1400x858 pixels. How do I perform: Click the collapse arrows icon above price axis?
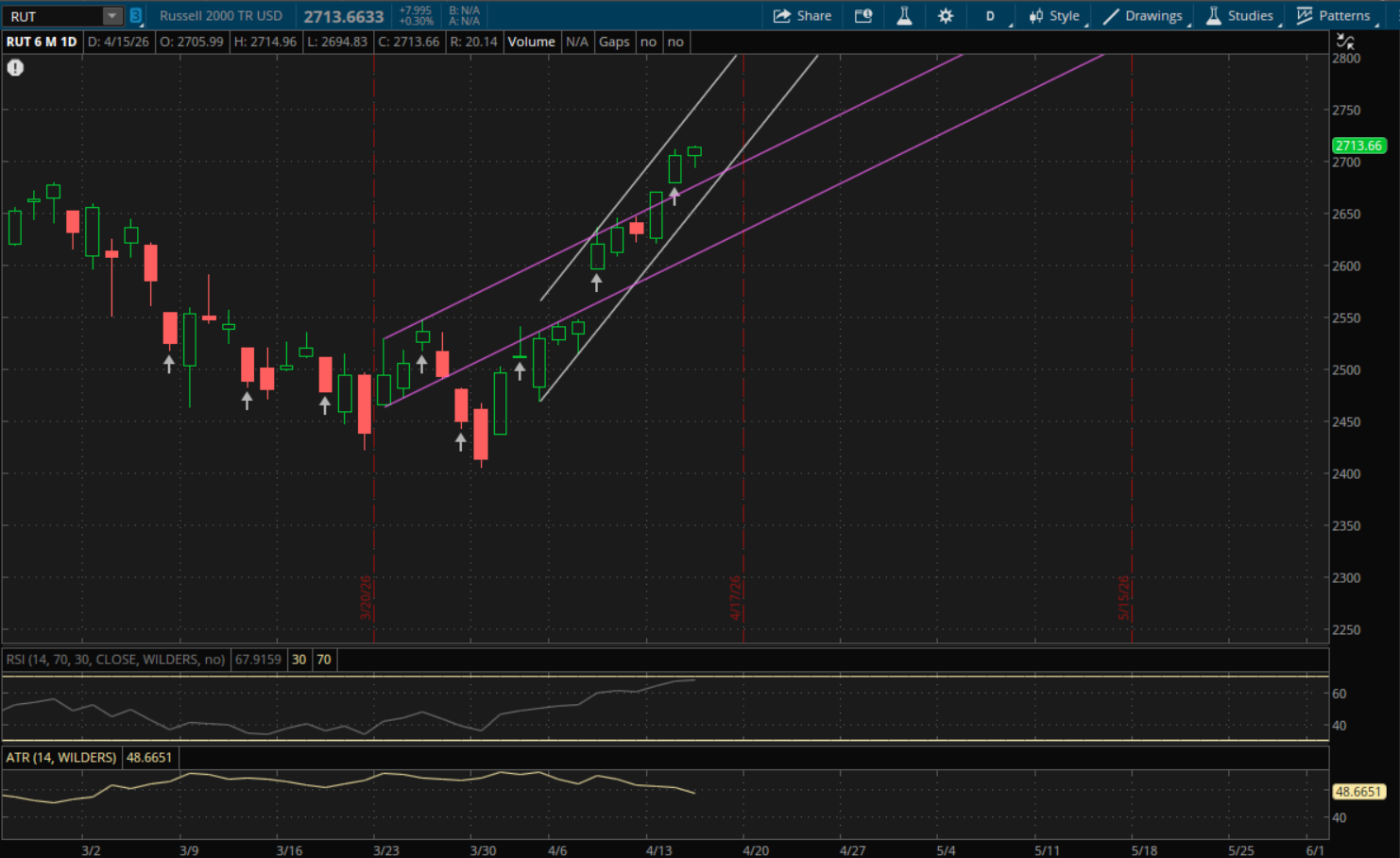[1345, 42]
